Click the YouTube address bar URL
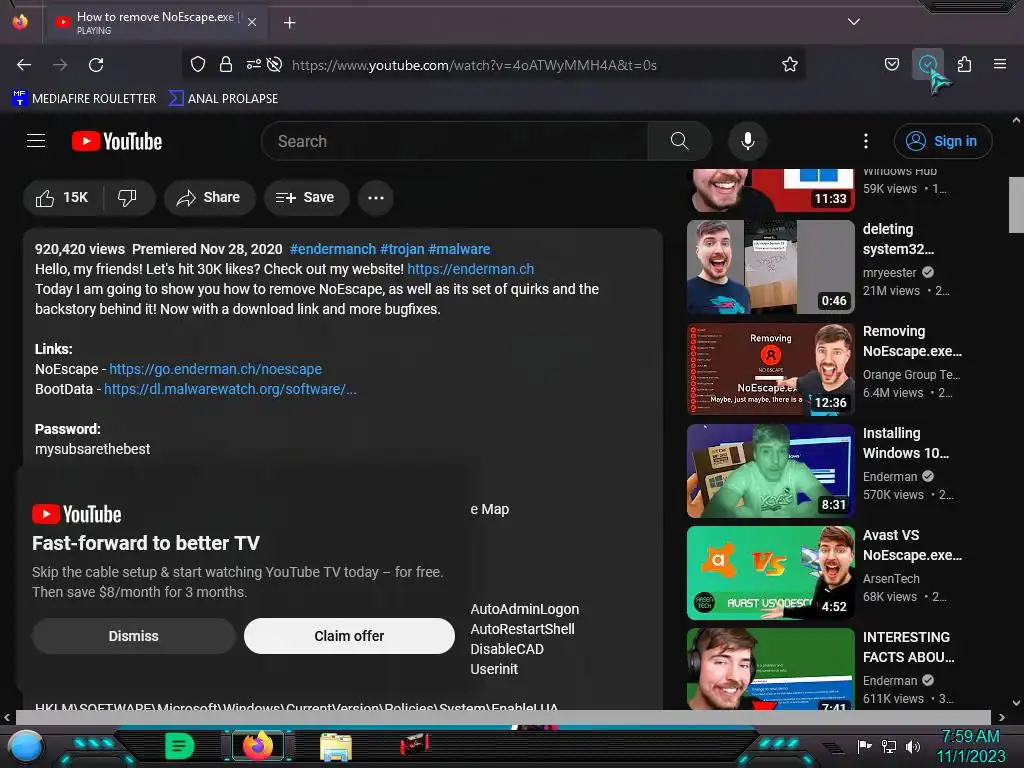Screen dimensions: 1024x768 (x=474, y=65)
